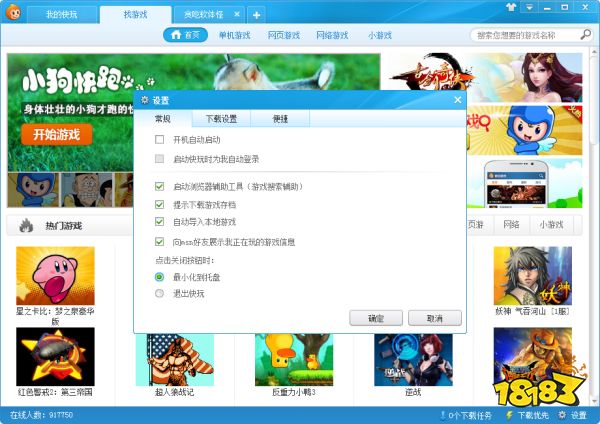Click the search magnifier icon
This screenshot has width=600, height=424.
click(584, 35)
